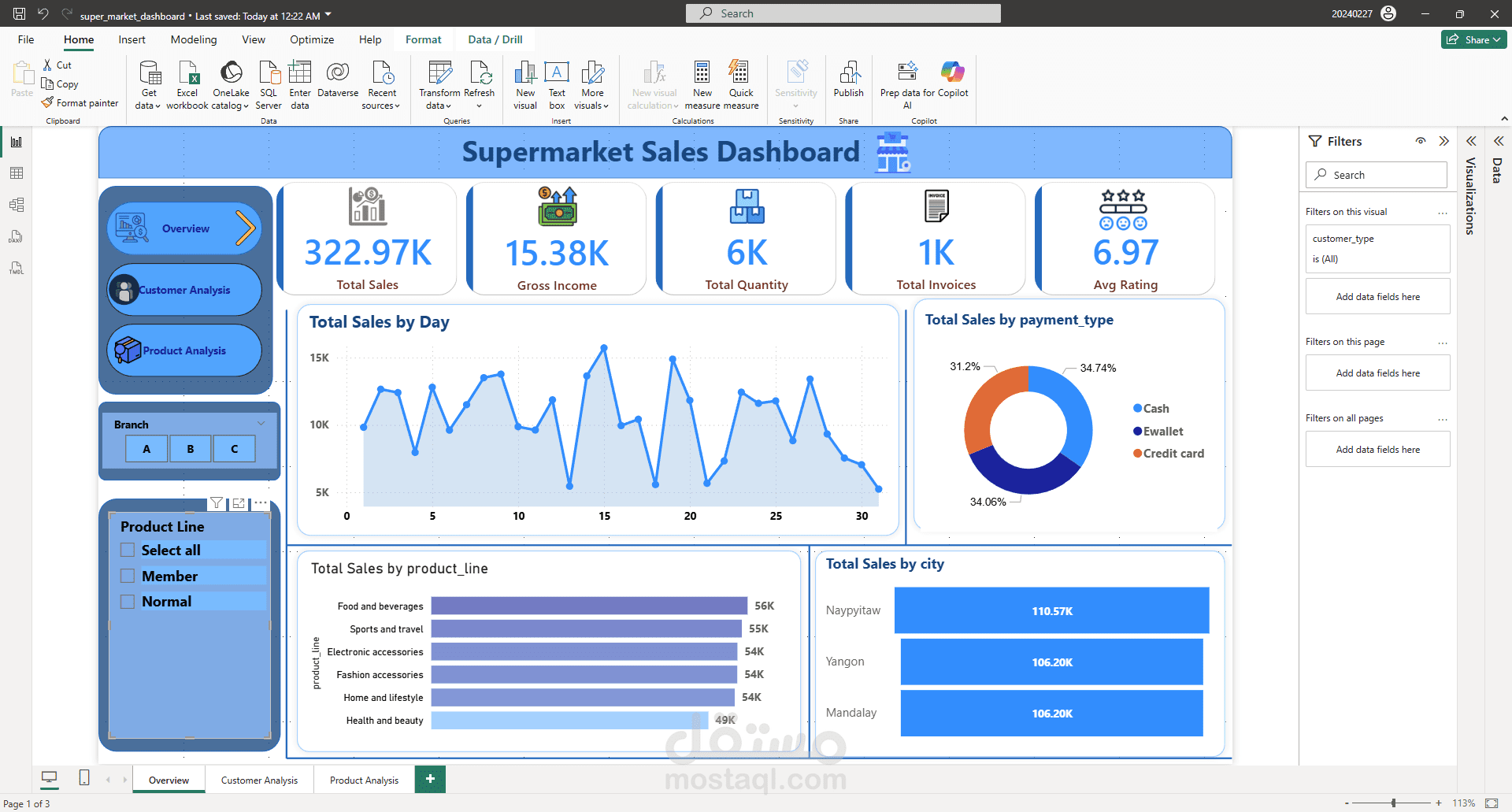Viewport: 1512px width, 812px height.
Task: Click the Save icon in title bar
Action: tap(19, 14)
